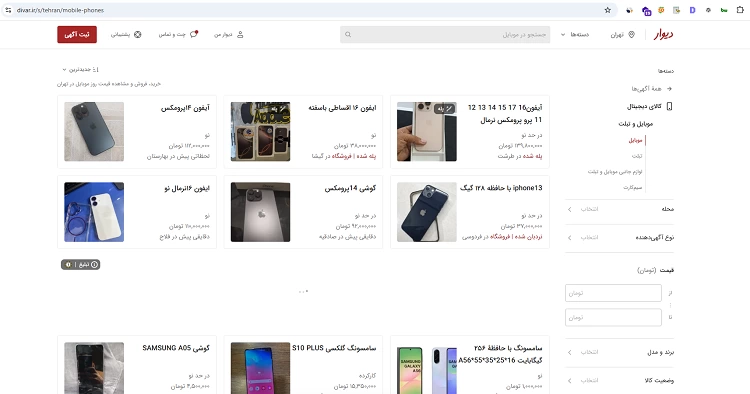This screenshot has width=750, height=394.
Task: Open ad سامسونگ با حافظهٔ ۲۵۶ گیگابایت
Action: tap(470, 365)
